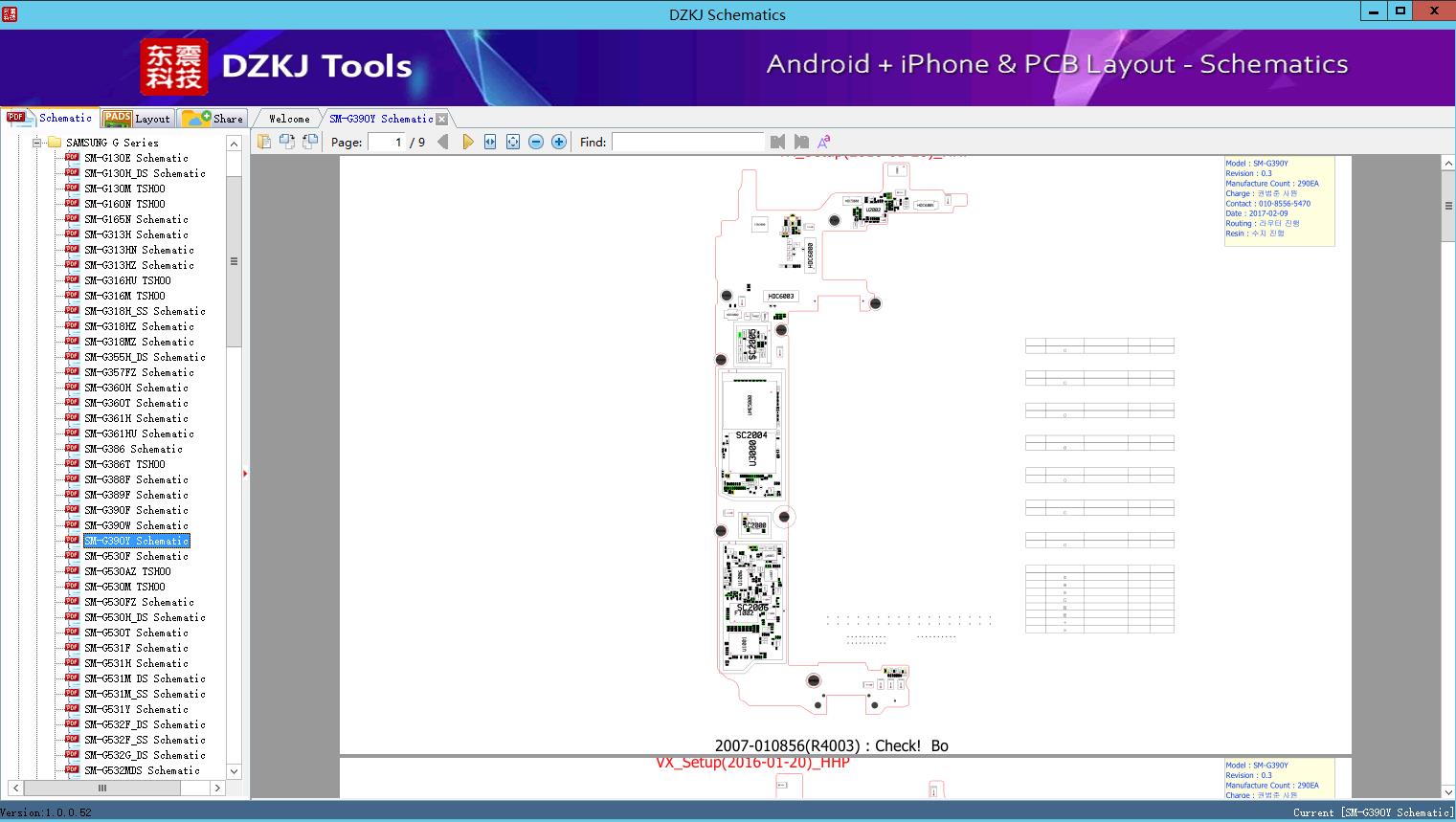Open SM-G318H_SS Schematic entry

pos(145,311)
